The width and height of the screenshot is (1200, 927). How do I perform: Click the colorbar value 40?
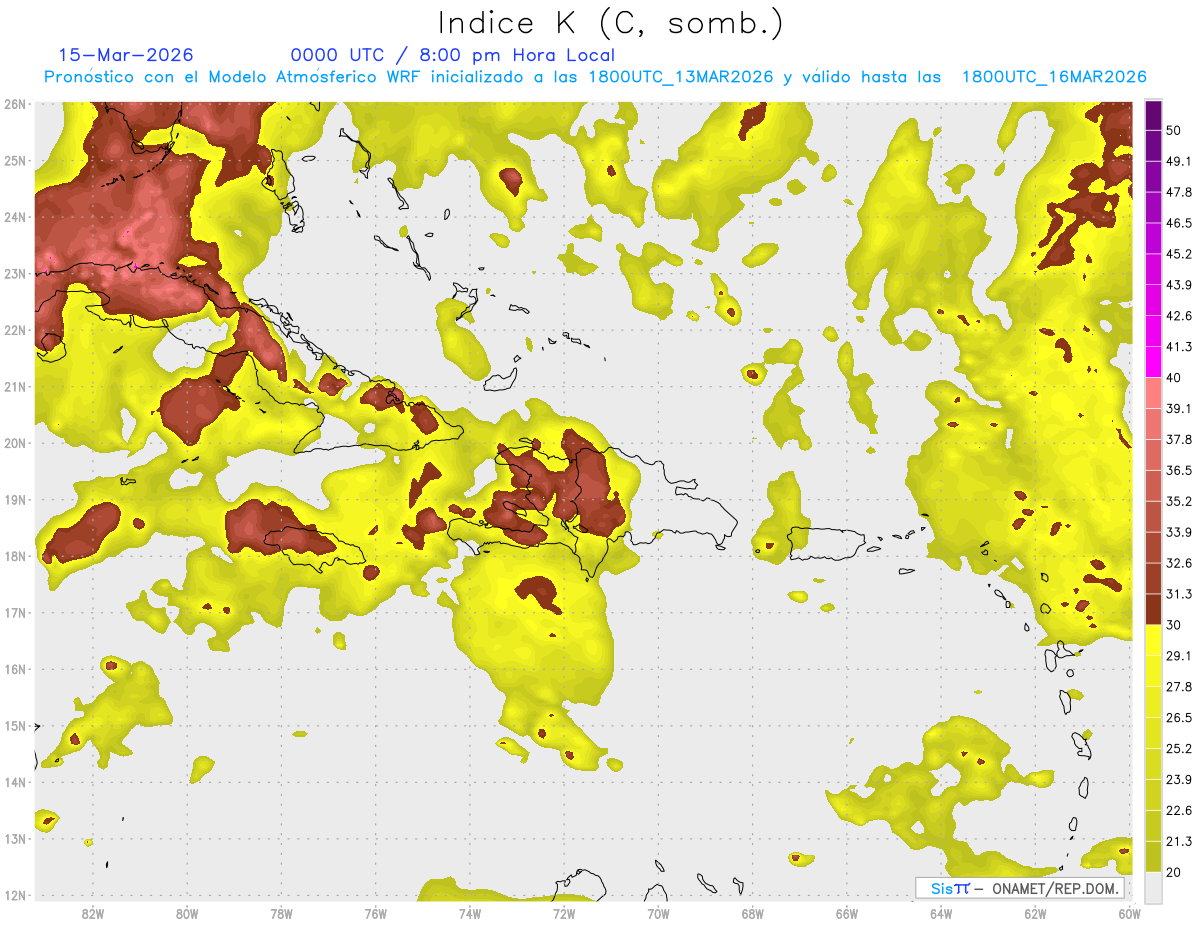[x=1175, y=378]
